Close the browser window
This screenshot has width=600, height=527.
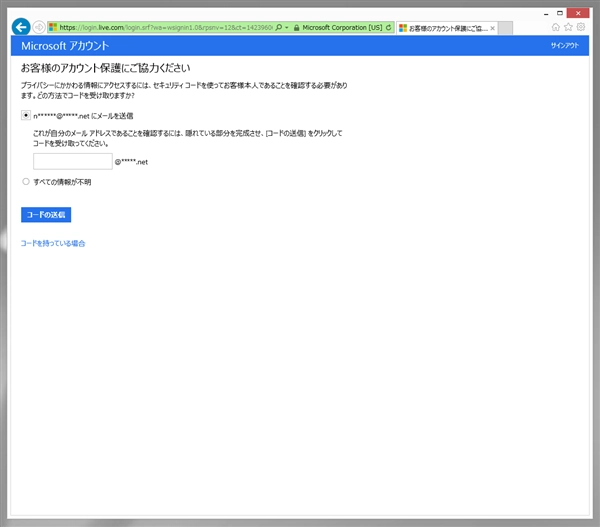point(578,13)
